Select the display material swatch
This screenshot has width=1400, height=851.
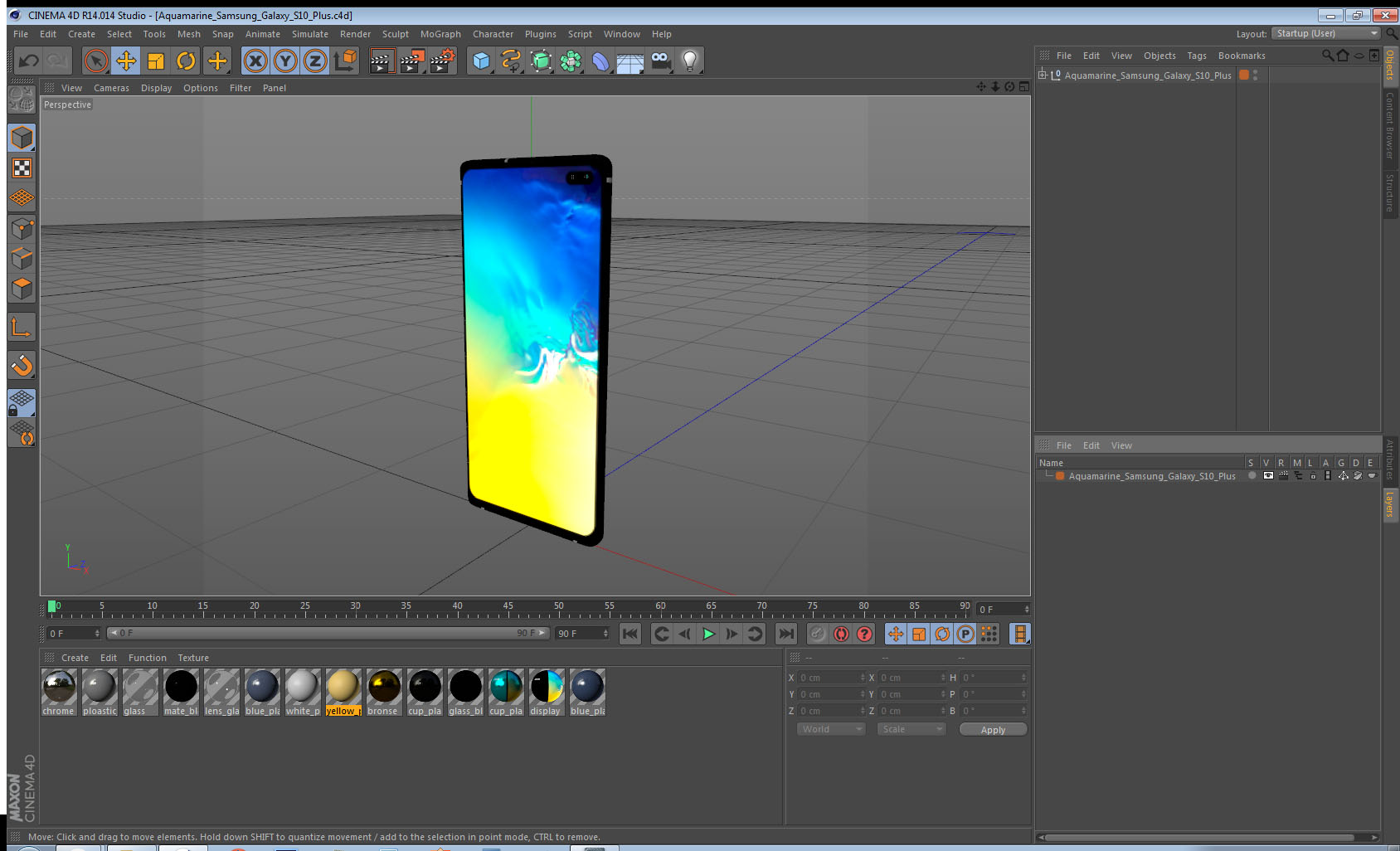[x=547, y=693]
